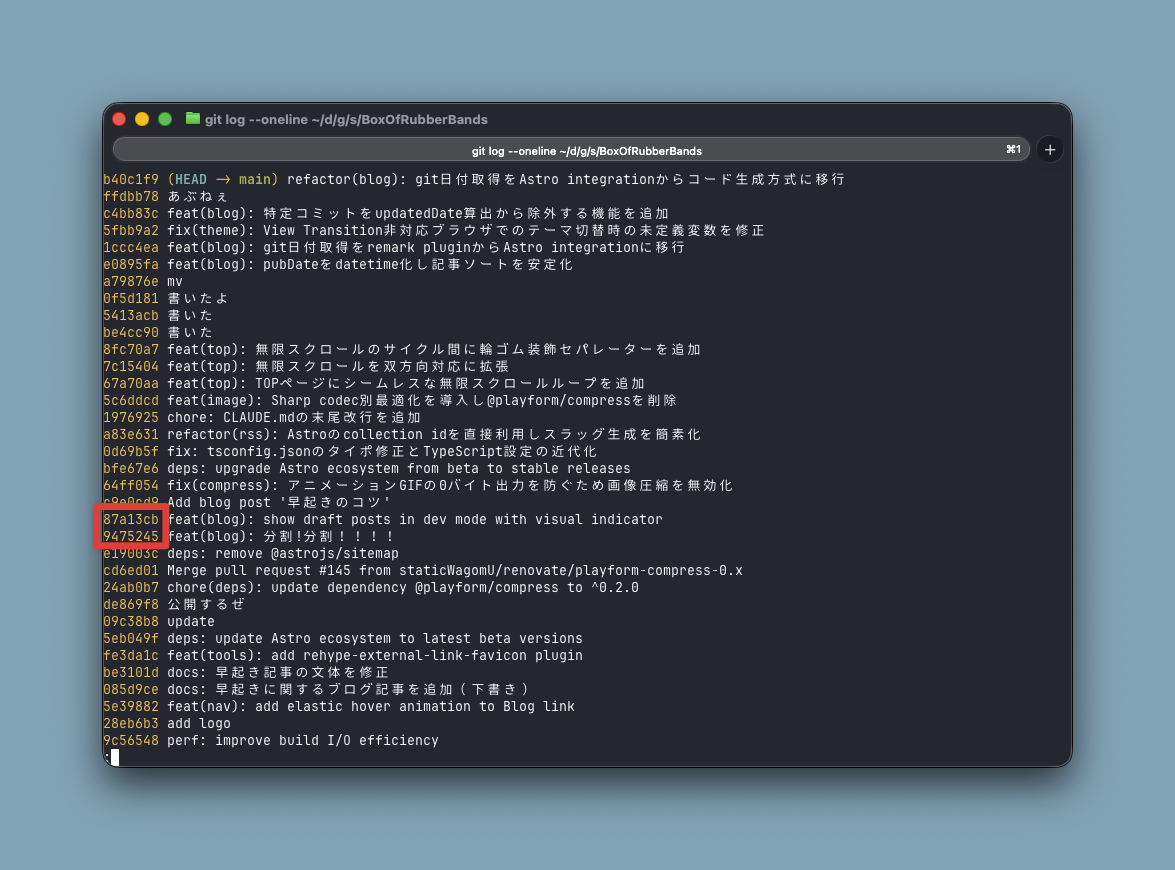The width and height of the screenshot is (1175, 870).
Task: Click the window title text in title bar
Action: point(346,119)
